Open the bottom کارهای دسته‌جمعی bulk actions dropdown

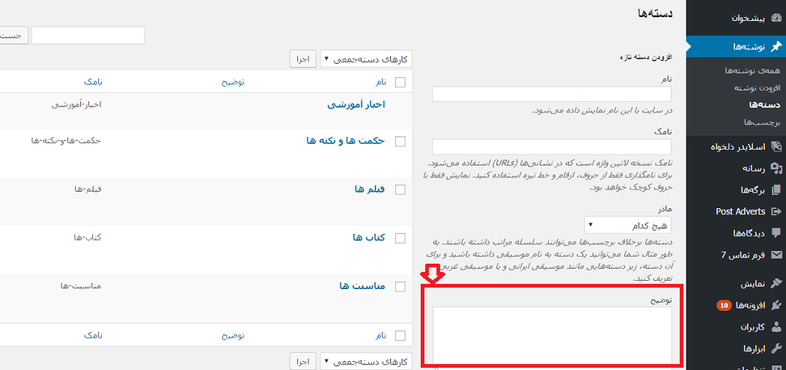click(366, 361)
